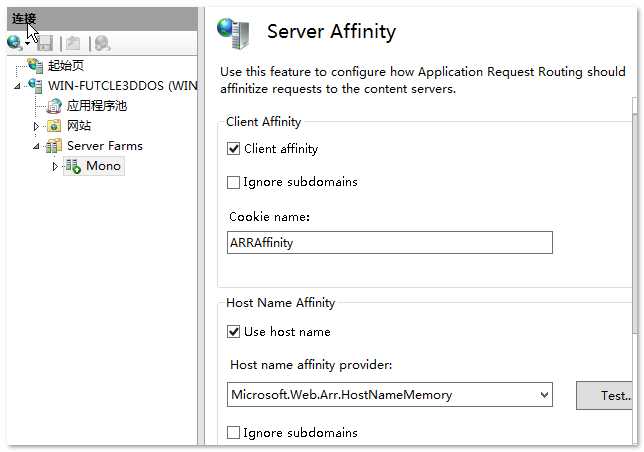The width and height of the screenshot is (644, 452).
Task: Click the delete connection toolbar icon
Action: click(102, 43)
